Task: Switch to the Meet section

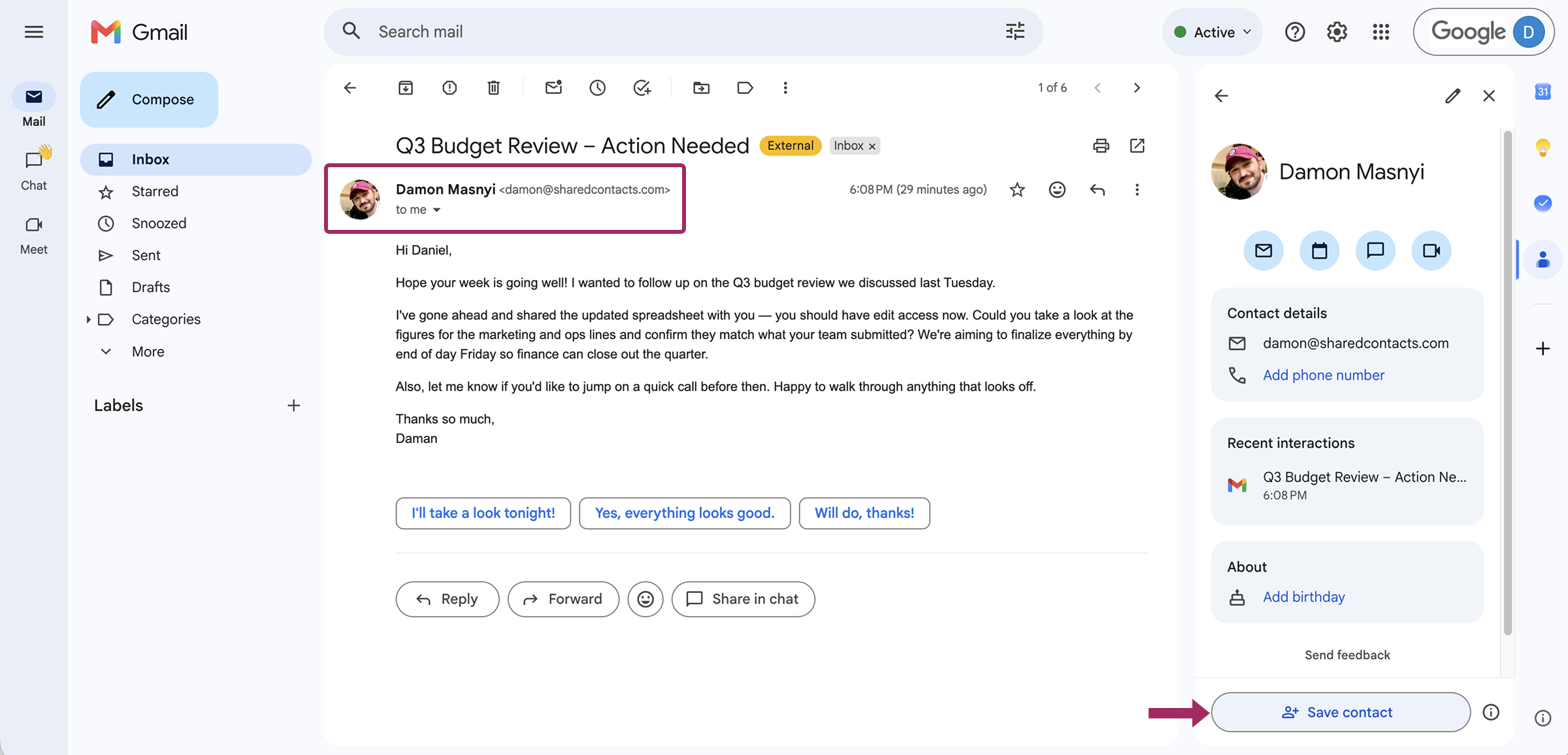Action: (x=34, y=234)
